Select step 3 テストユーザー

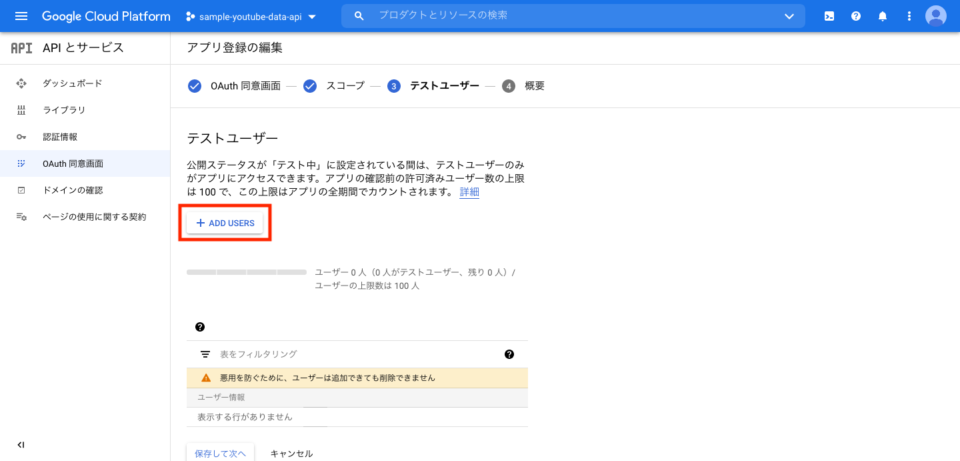(x=433, y=86)
